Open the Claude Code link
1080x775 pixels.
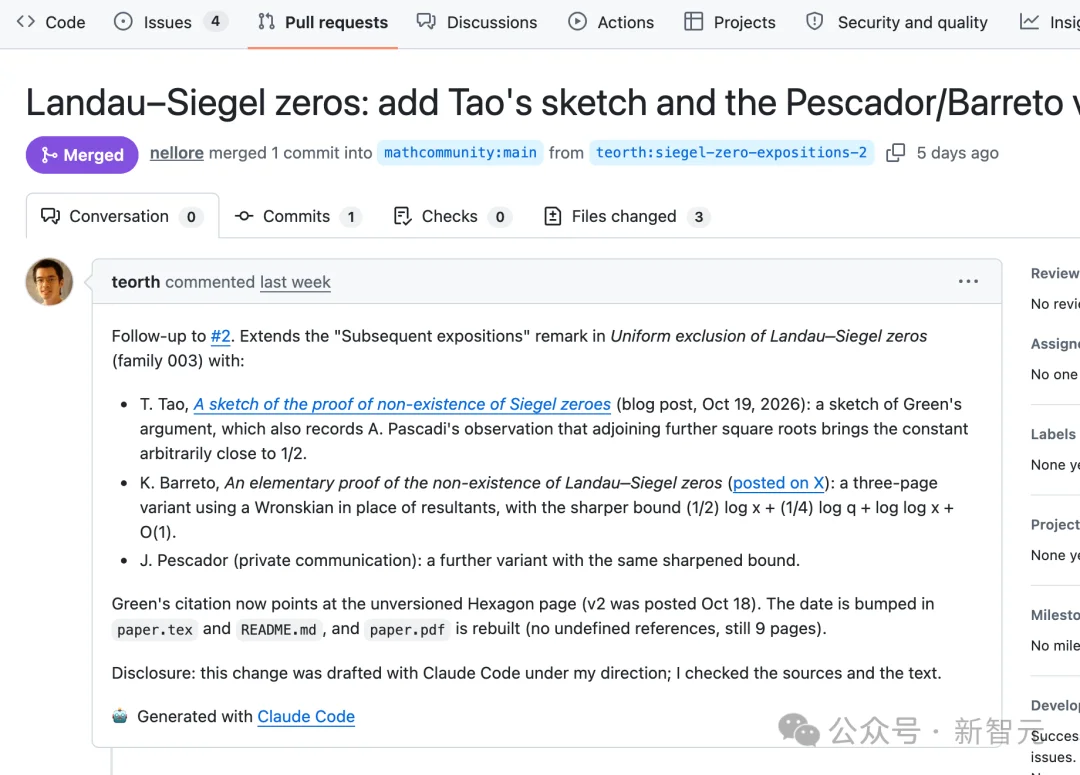pos(306,716)
